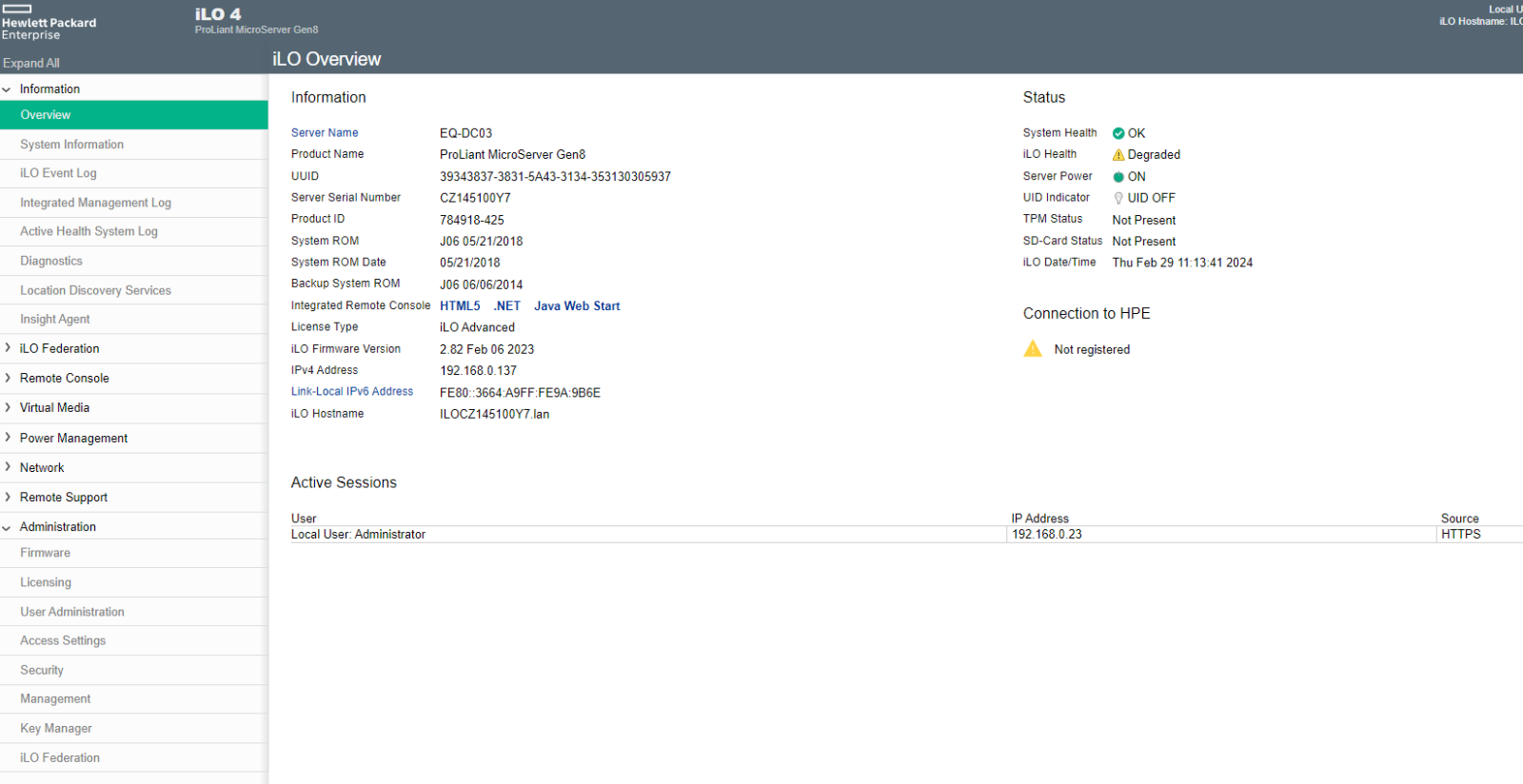The image size is (1523, 784).
Task: Click the iLO Date/Time value
Action: [x=1182, y=263]
